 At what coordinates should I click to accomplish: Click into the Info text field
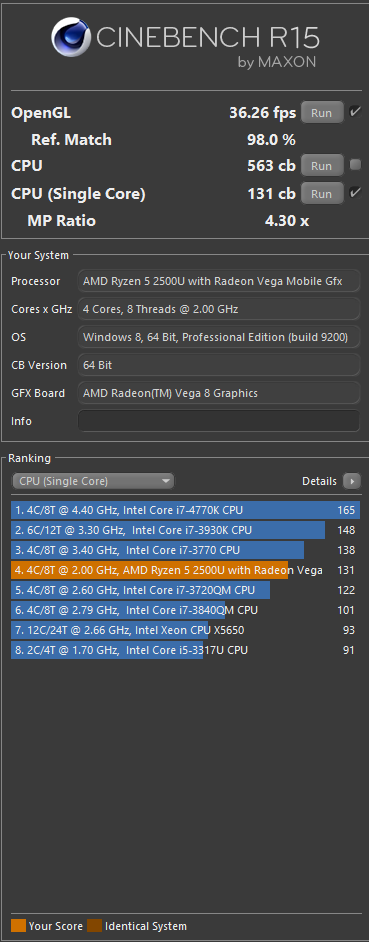pos(219,421)
